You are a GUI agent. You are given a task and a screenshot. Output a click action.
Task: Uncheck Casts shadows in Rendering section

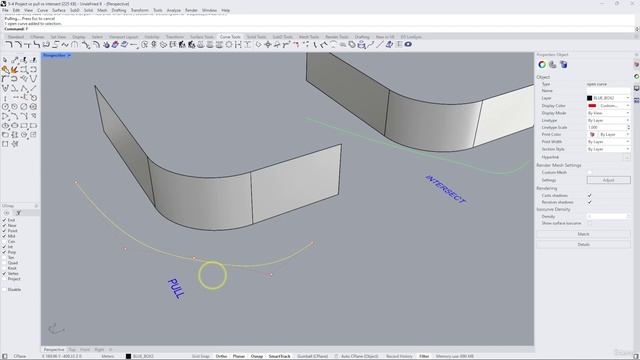tap(589, 196)
